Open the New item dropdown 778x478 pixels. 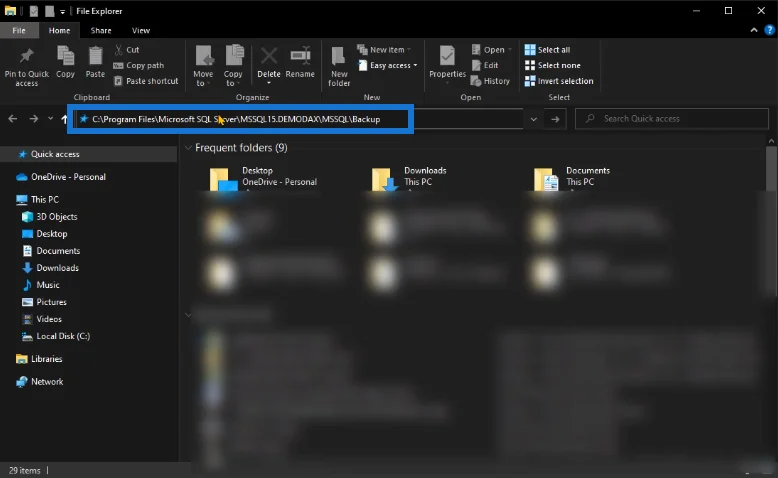(385, 50)
